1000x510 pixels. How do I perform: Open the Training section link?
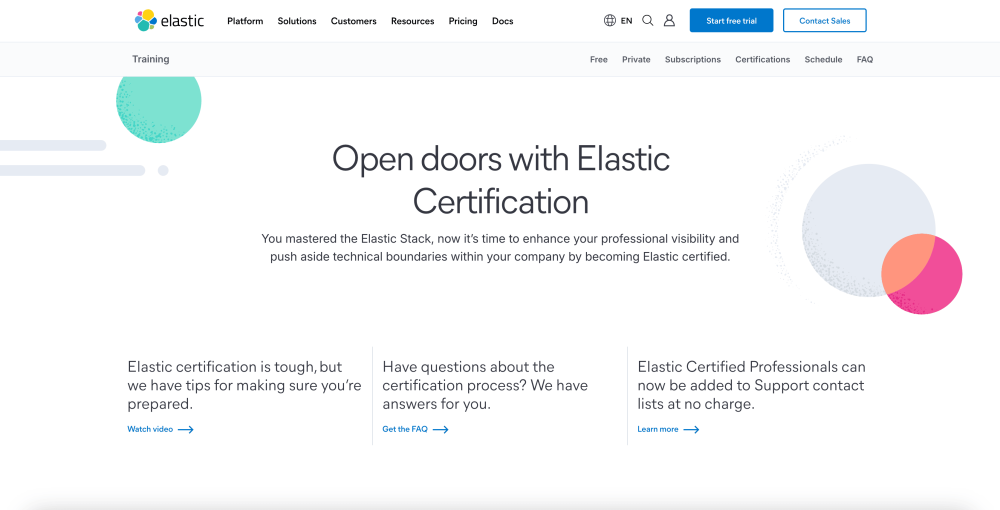(151, 59)
